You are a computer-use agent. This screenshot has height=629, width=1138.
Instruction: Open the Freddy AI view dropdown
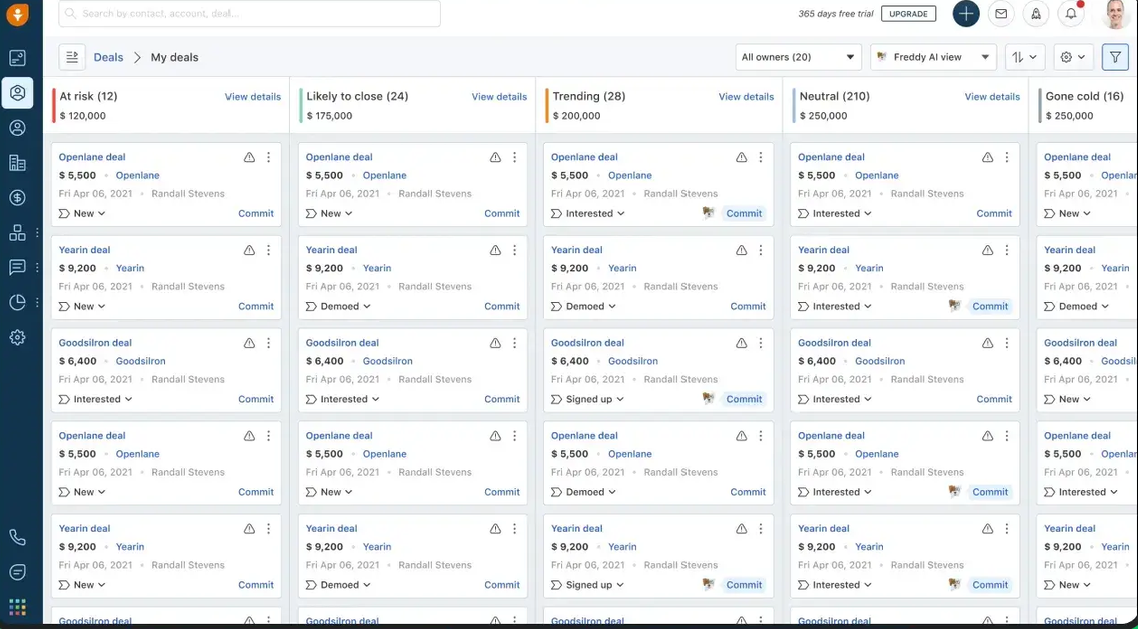coord(933,57)
